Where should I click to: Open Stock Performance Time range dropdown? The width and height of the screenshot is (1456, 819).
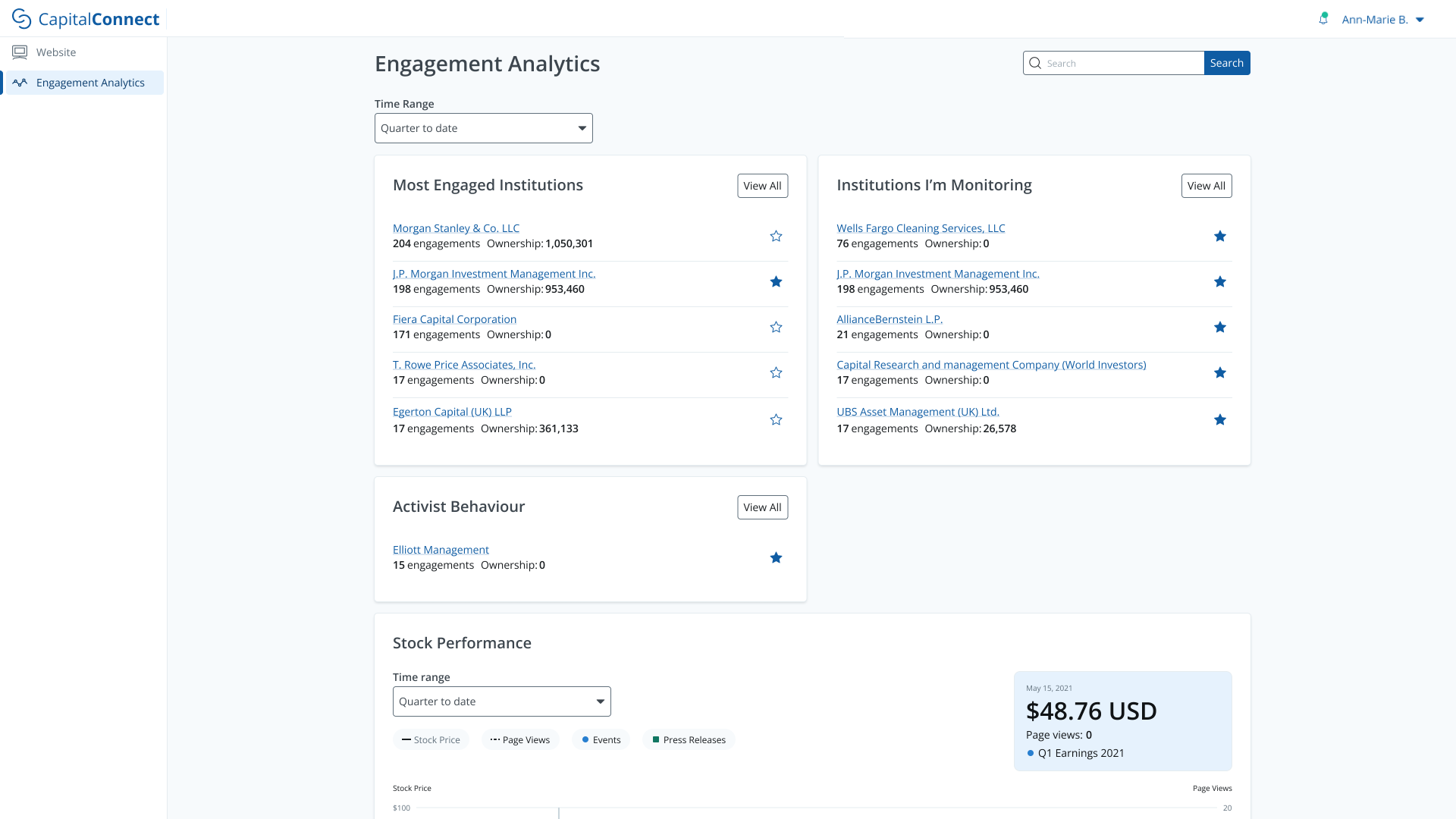tap(502, 701)
